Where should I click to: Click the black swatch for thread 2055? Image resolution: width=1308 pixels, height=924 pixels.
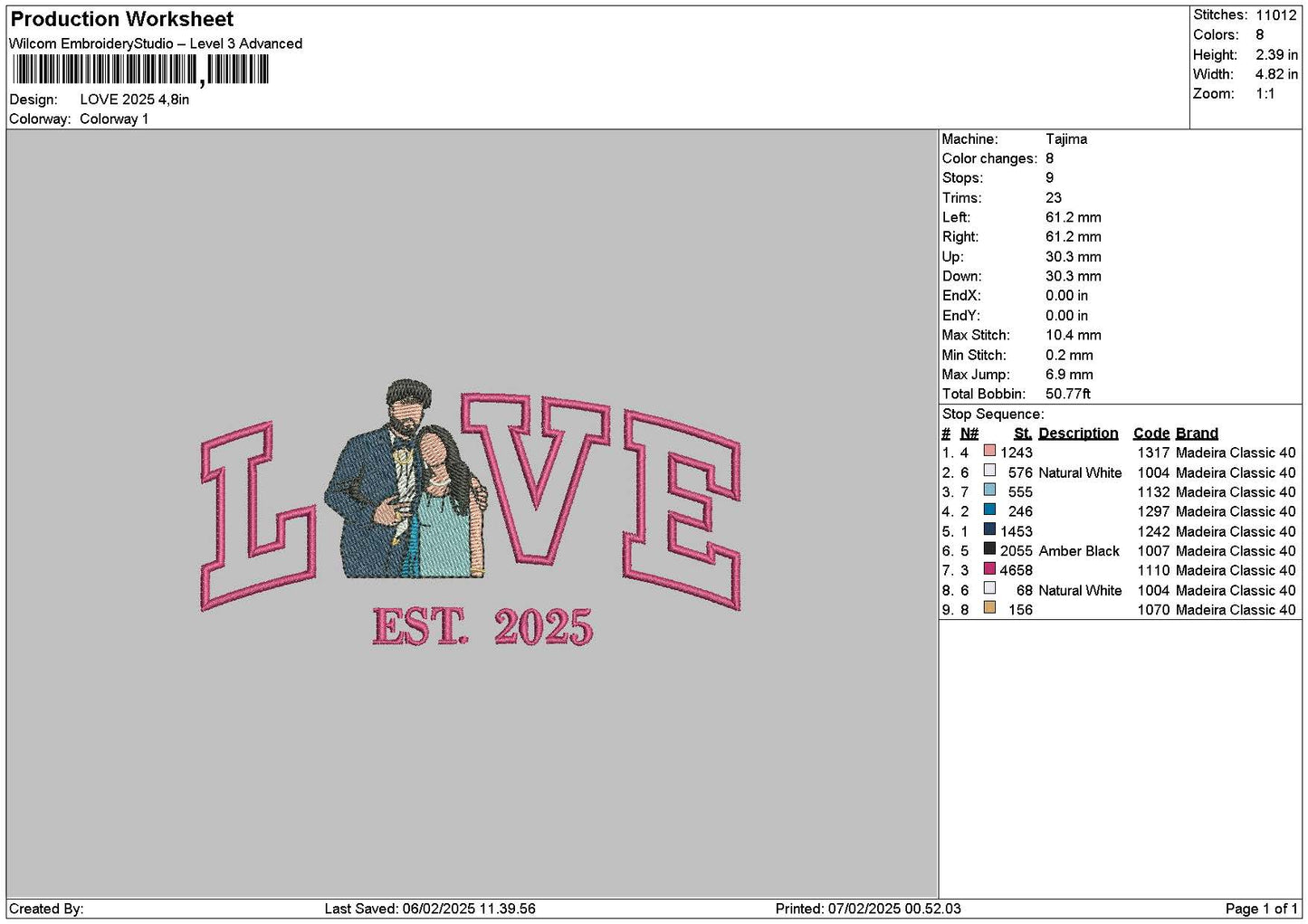coord(989,549)
